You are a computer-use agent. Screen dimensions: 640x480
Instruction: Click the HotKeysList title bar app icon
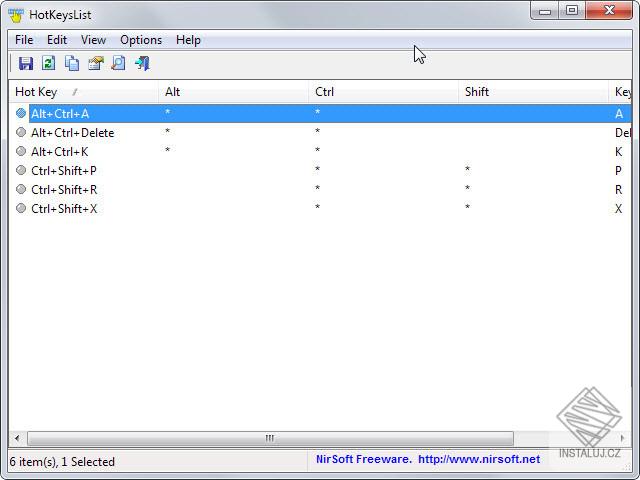(x=16, y=15)
